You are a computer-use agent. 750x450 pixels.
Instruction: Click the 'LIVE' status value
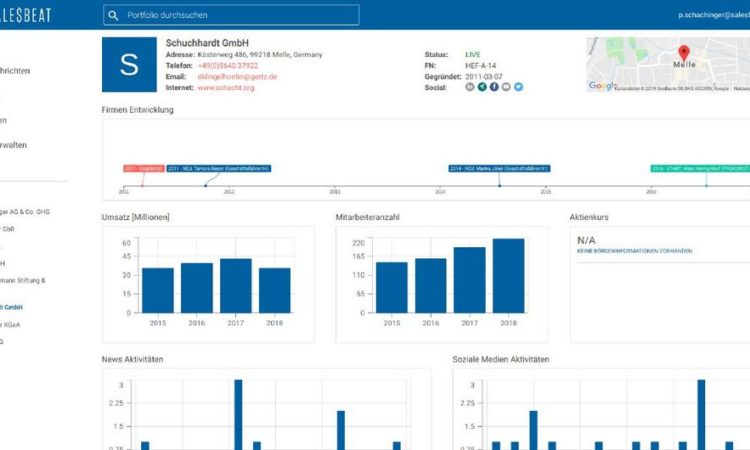coord(473,55)
